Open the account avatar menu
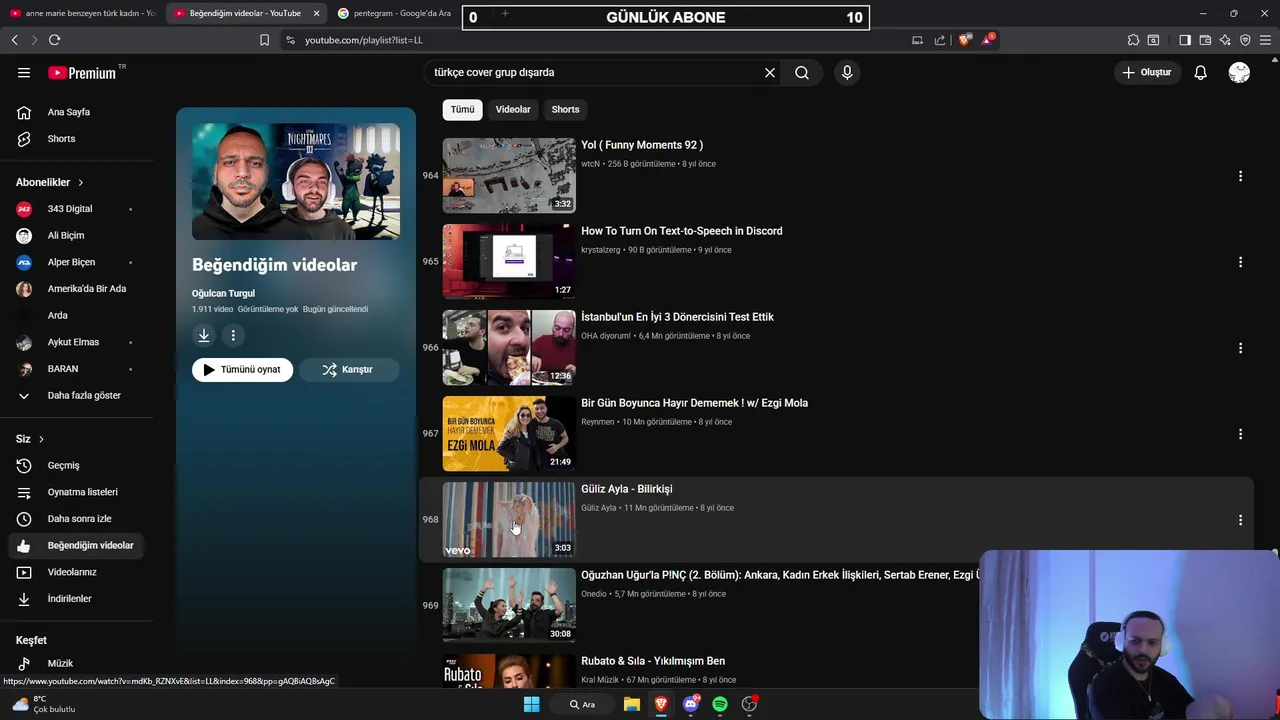Screen dimensions: 1280x720 coord(1239,73)
